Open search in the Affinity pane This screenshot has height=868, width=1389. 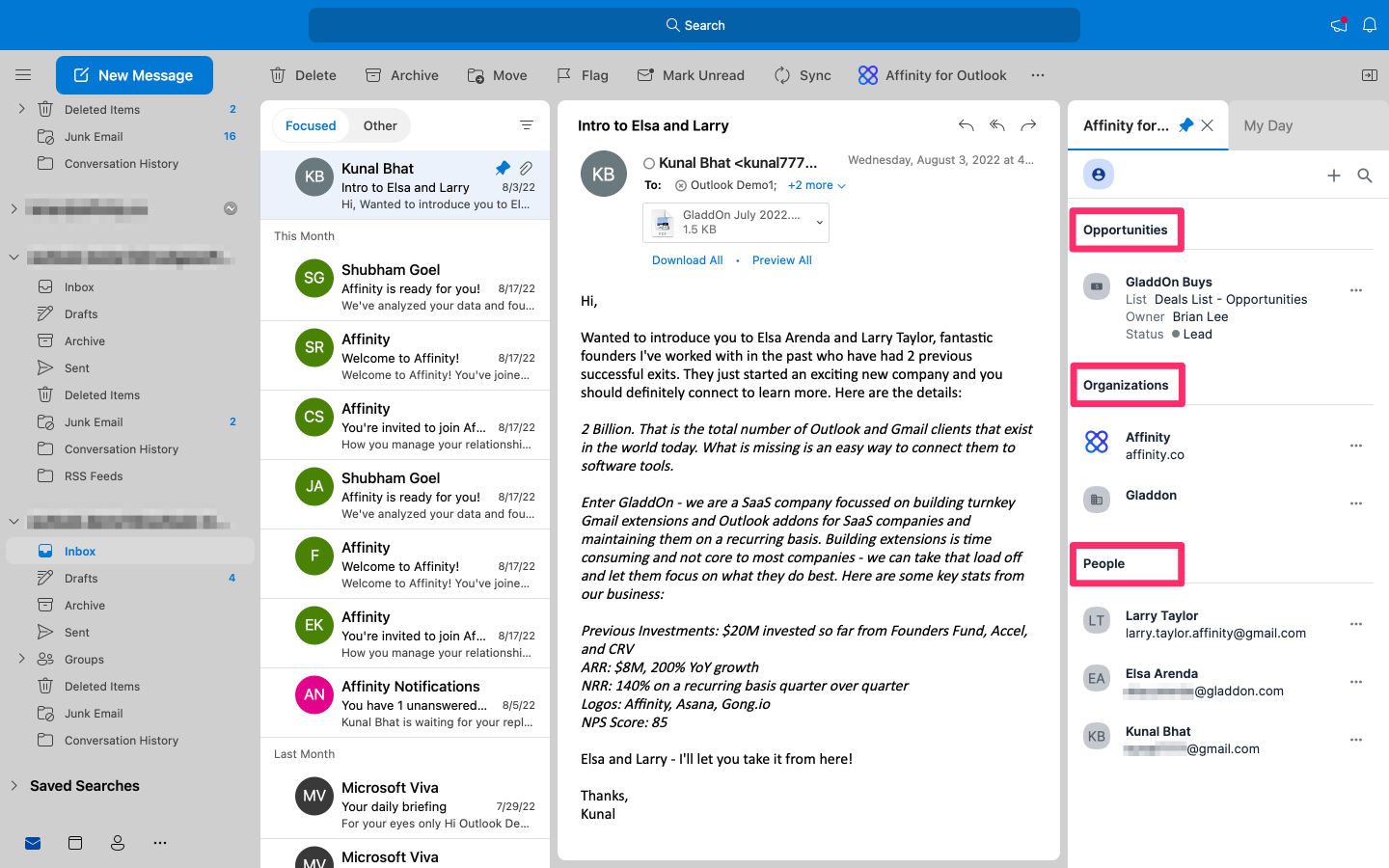pos(1365,176)
